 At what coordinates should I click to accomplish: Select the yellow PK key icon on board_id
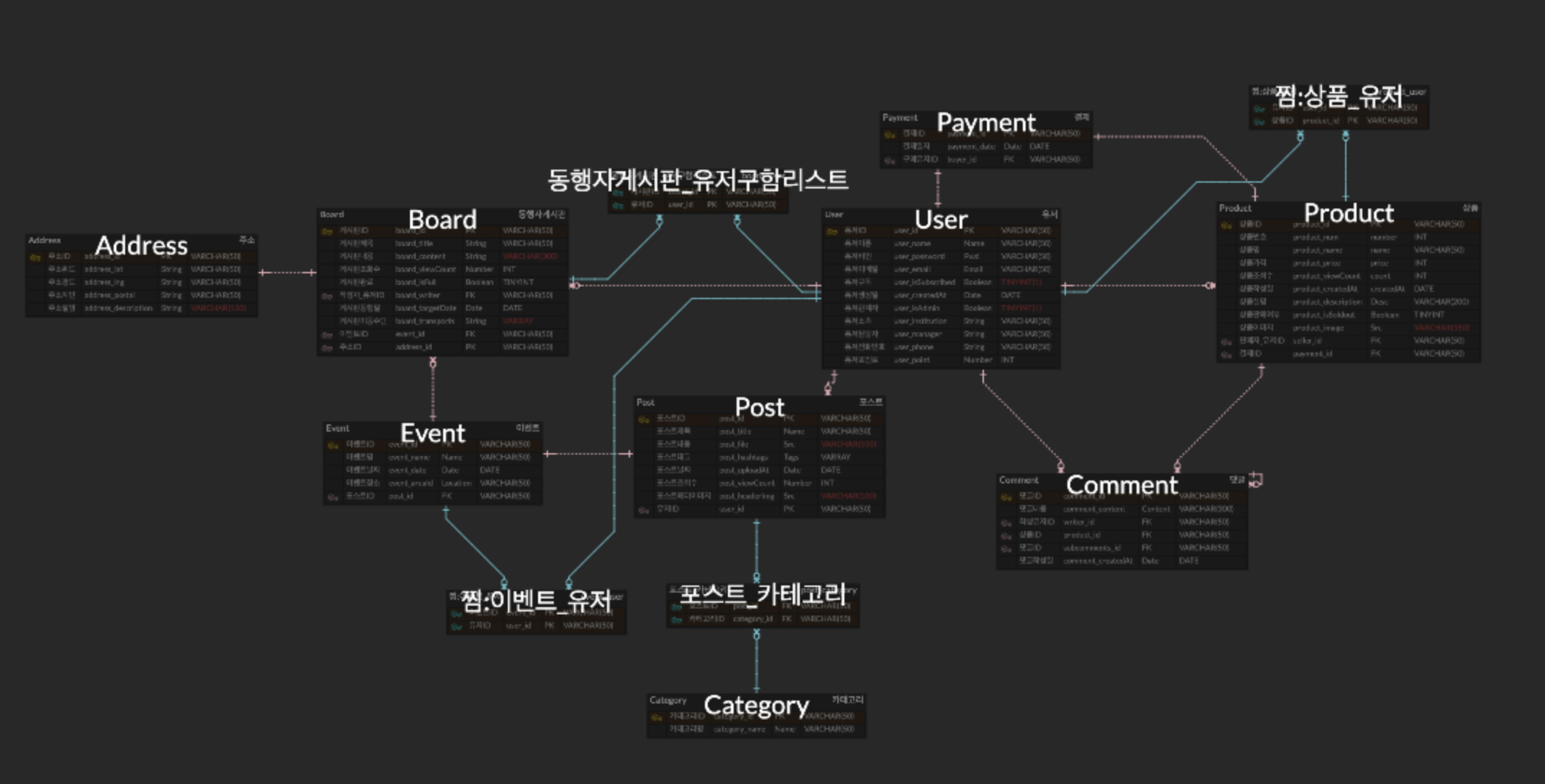pos(327,232)
